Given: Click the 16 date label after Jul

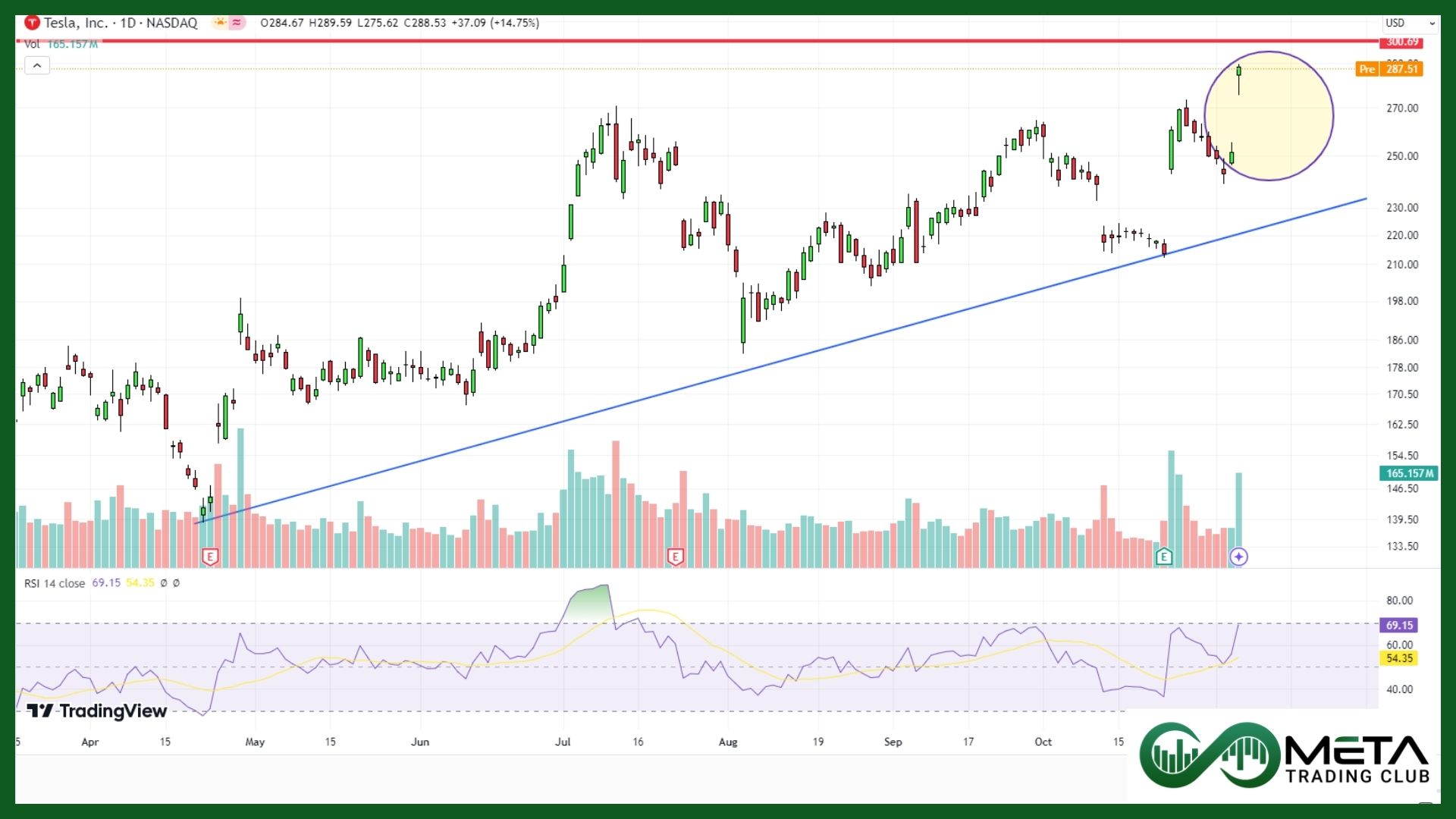Looking at the screenshot, I should (638, 742).
